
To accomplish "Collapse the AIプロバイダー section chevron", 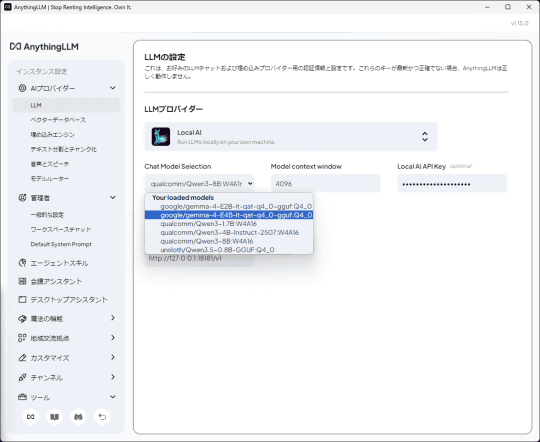I will pyautogui.click(x=113, y=88).
